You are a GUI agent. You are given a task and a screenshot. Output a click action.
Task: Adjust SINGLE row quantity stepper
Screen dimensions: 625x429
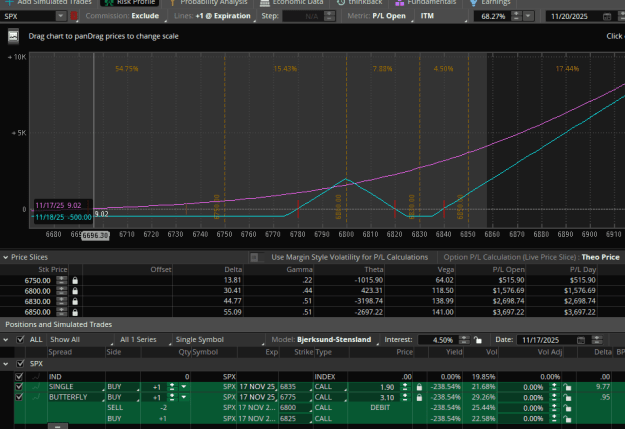(172, 387)
